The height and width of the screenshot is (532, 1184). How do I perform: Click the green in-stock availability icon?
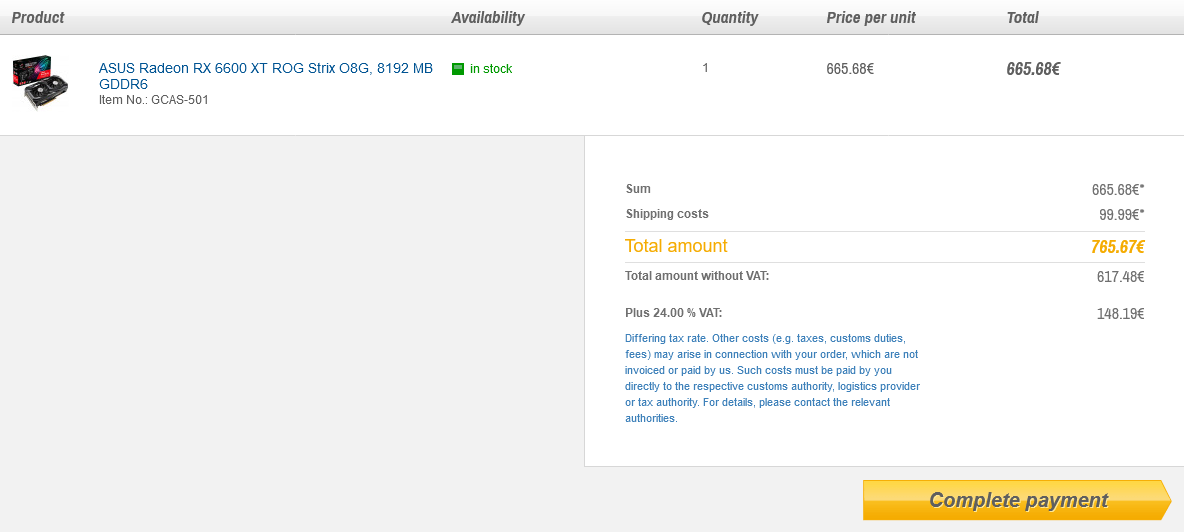tap(458, 69)
